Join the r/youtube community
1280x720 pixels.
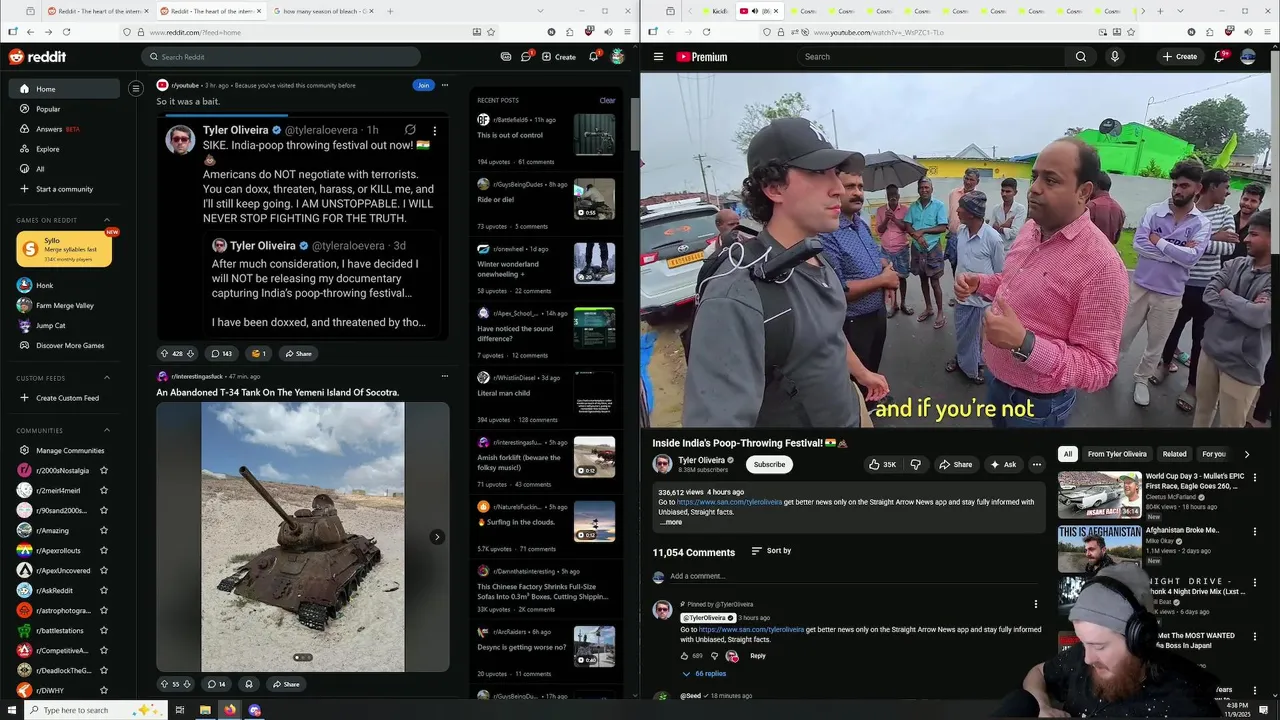point(423,85)
